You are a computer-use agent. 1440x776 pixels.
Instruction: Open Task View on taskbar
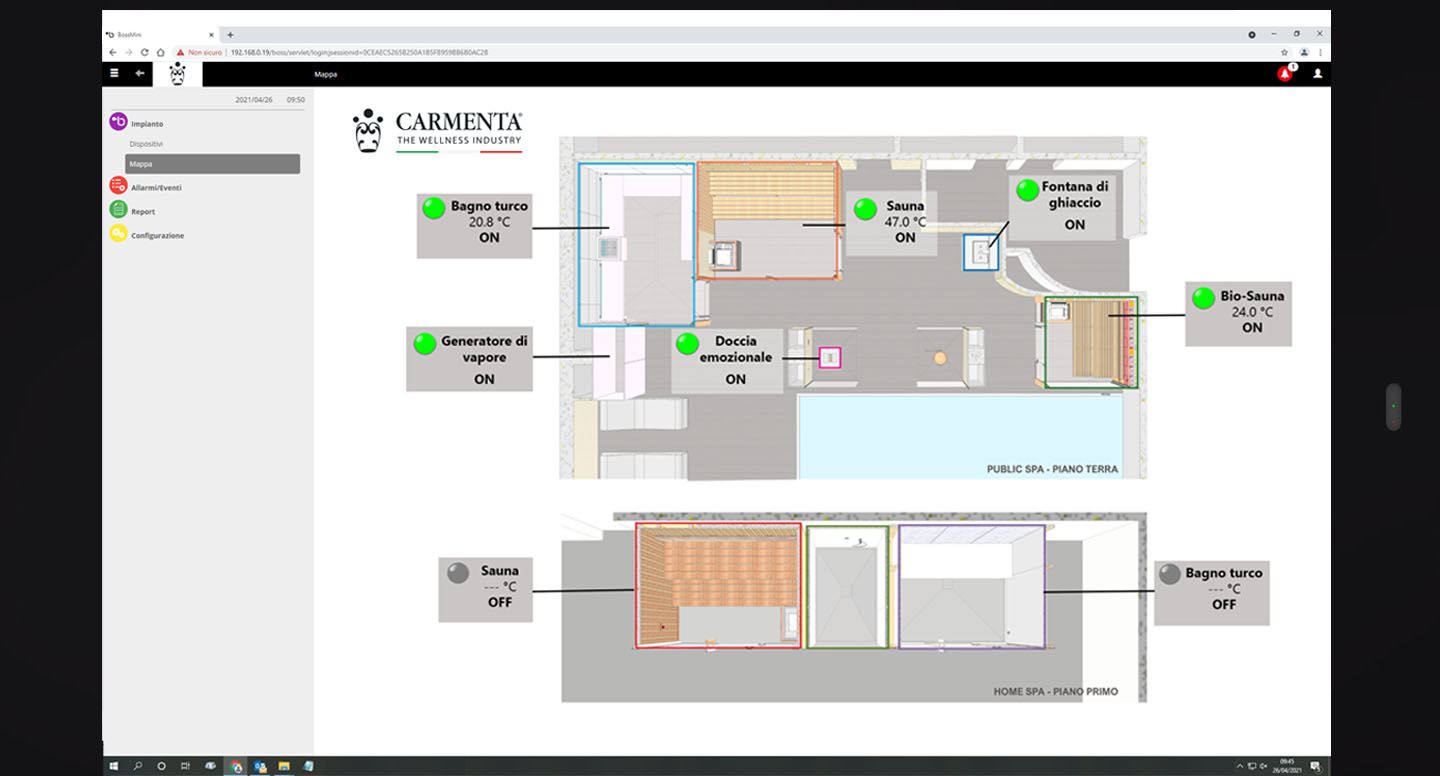186,766
